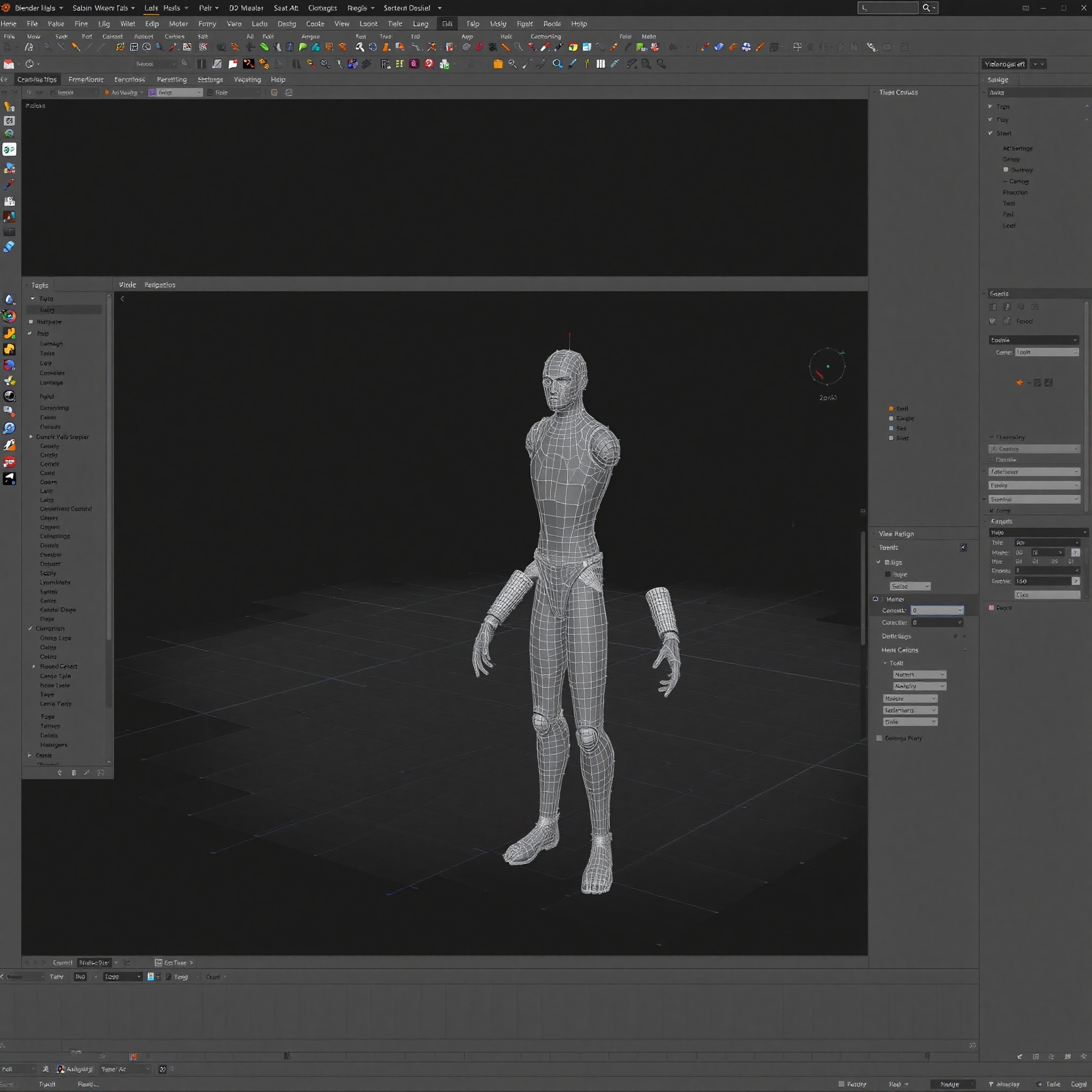
Task: Click the Edit menu entry in the menu bar
Action: (x=447, y=23)
